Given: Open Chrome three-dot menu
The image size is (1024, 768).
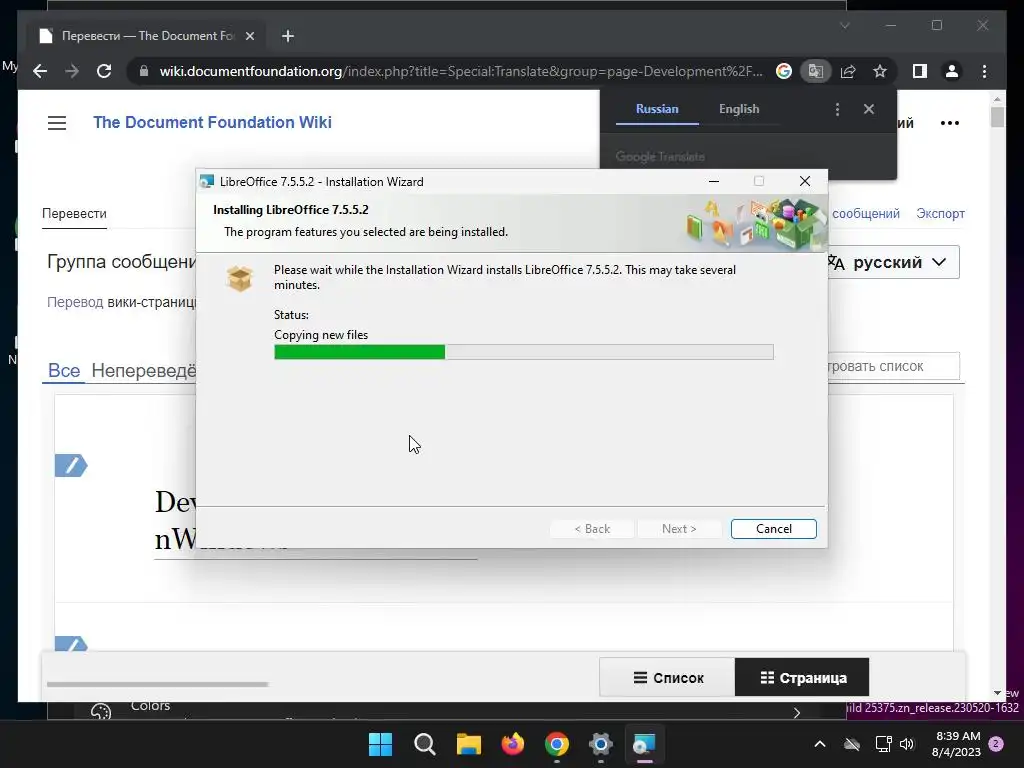Looking at the screenshot, I should pyautogui.click(x=984, y=71).
